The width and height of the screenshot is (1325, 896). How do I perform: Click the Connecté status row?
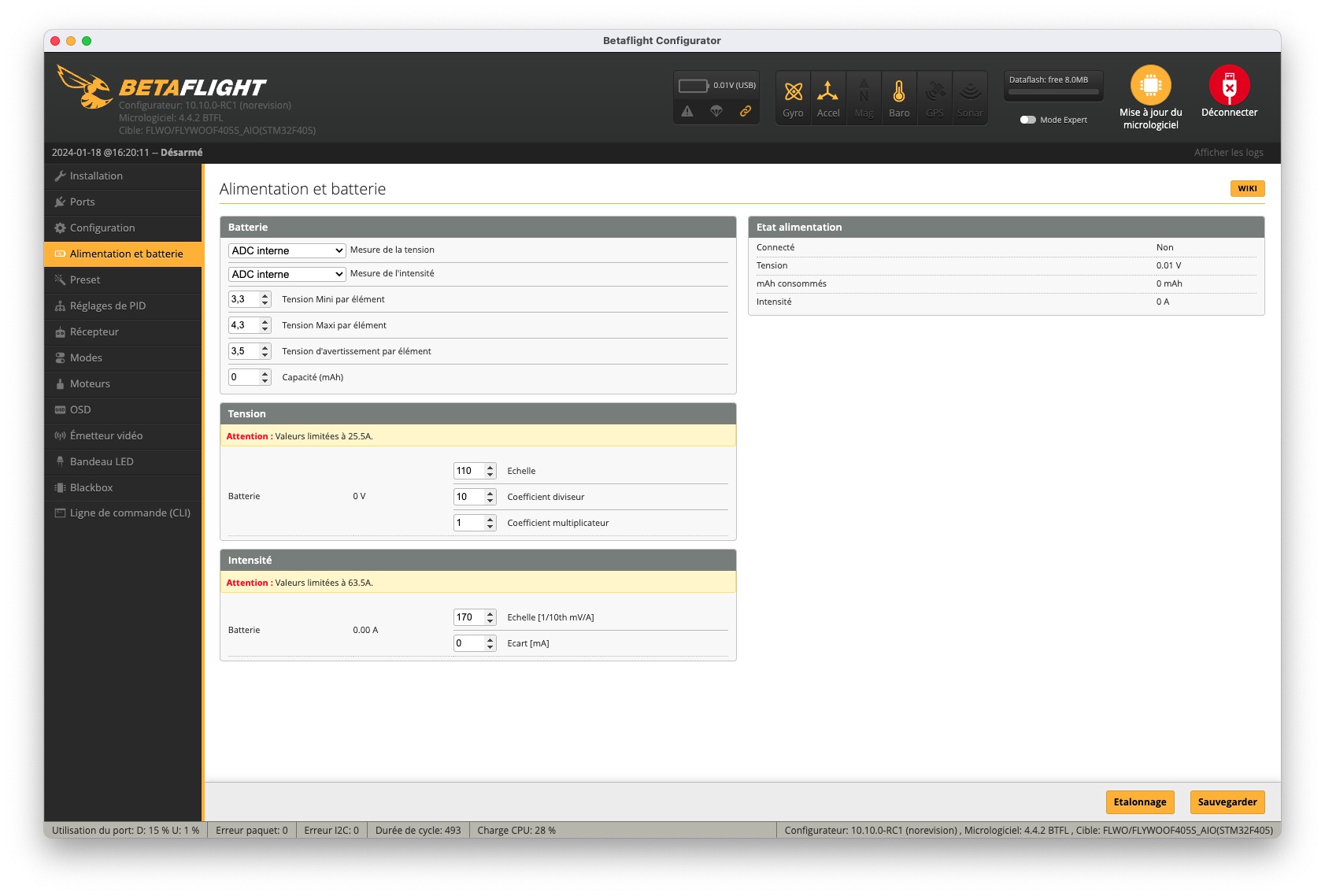[1006, 247]
